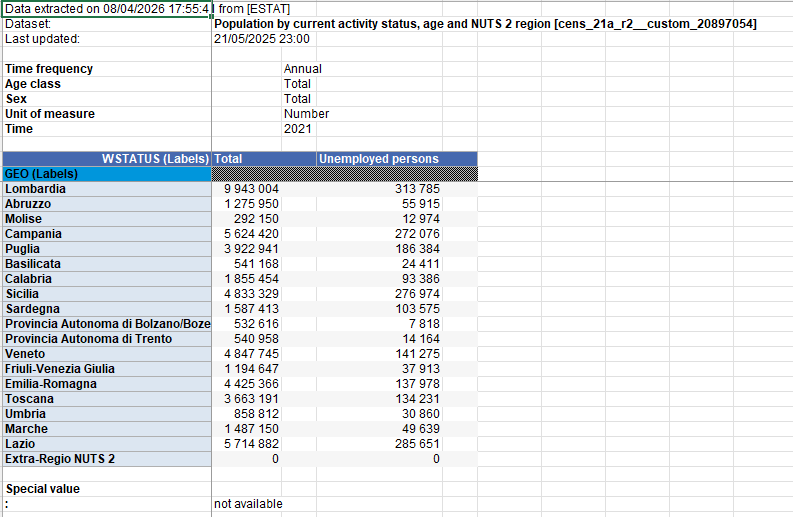The image size is (793, 517).
Task: Select the 'Annual' value cell
Action: [303, 69]
